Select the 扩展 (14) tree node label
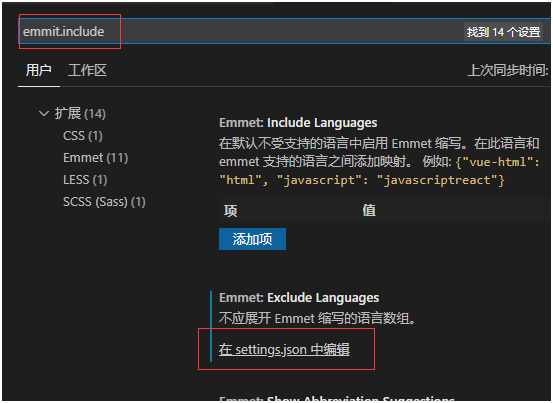The image size is (553, 403). click(80, 114)
